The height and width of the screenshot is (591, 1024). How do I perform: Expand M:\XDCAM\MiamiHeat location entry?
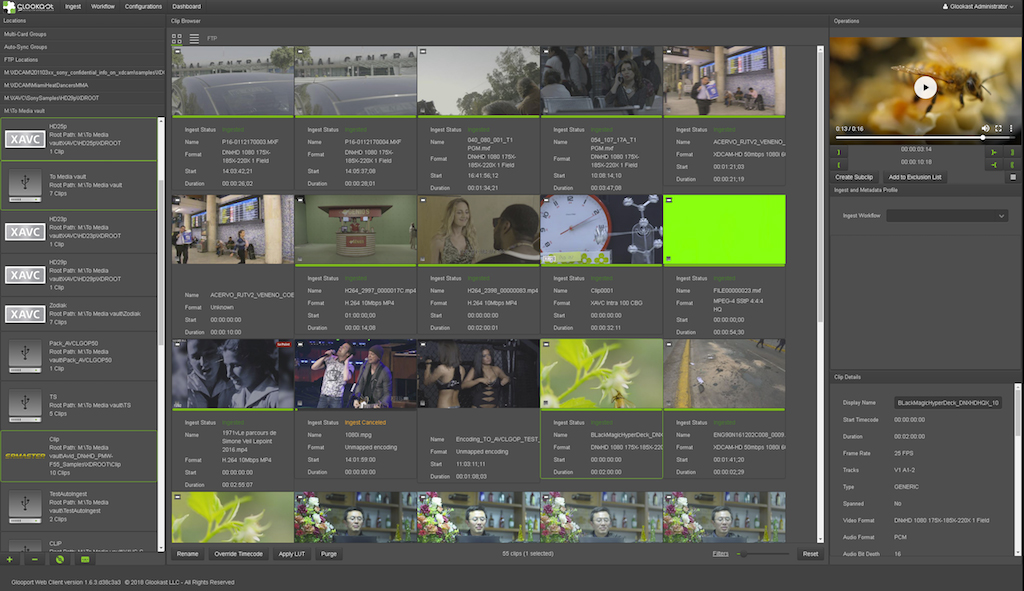pos(82,85)
